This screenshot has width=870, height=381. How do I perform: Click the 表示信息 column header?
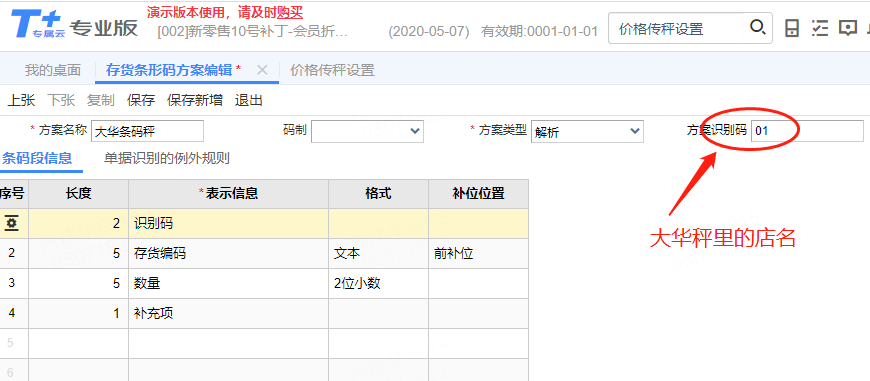[229, 194]
